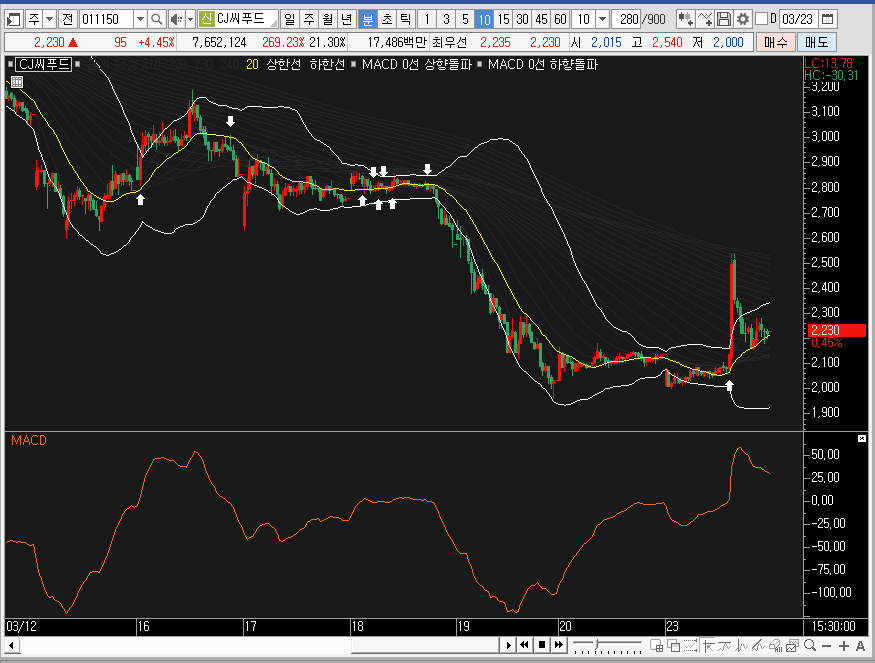Toggle the D checkbox beside date field
This screenshot has height=663, width=875.
coord(761,19)
